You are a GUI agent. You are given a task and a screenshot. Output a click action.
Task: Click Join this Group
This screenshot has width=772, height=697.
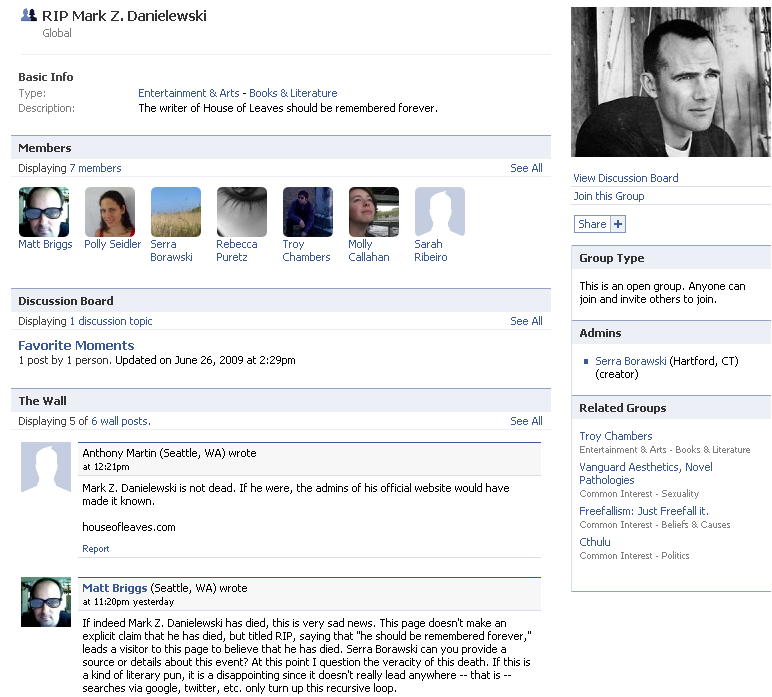coord(609,196)
